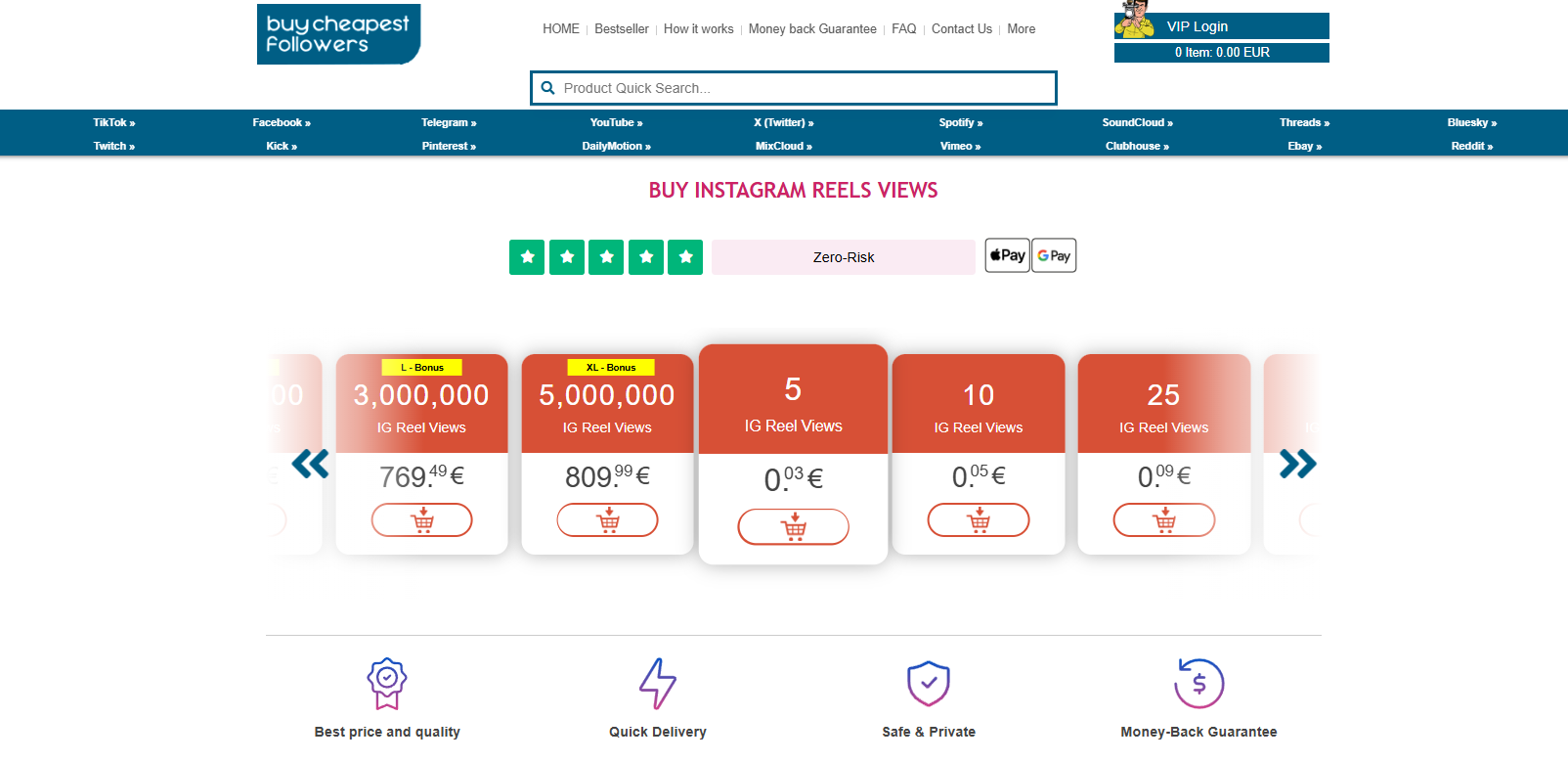Open the Telegram category menu

click(x=449, y=122)
